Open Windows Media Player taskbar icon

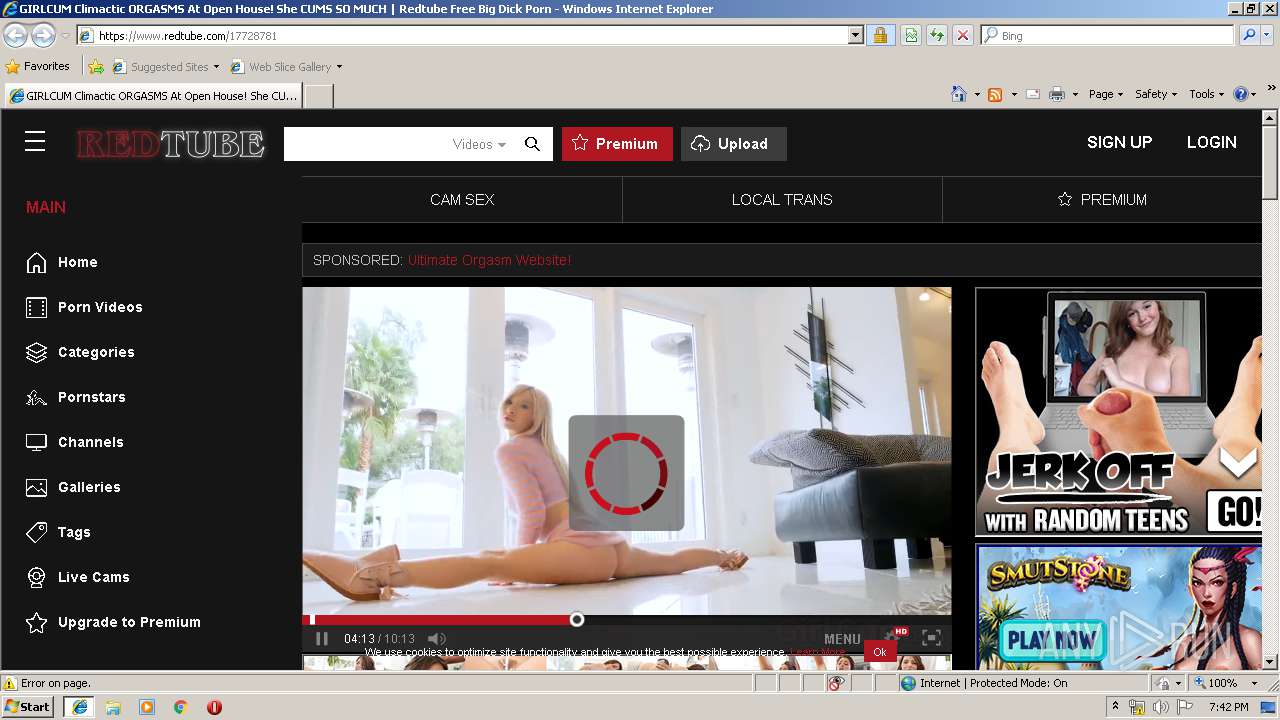click(x=147, y=707)
